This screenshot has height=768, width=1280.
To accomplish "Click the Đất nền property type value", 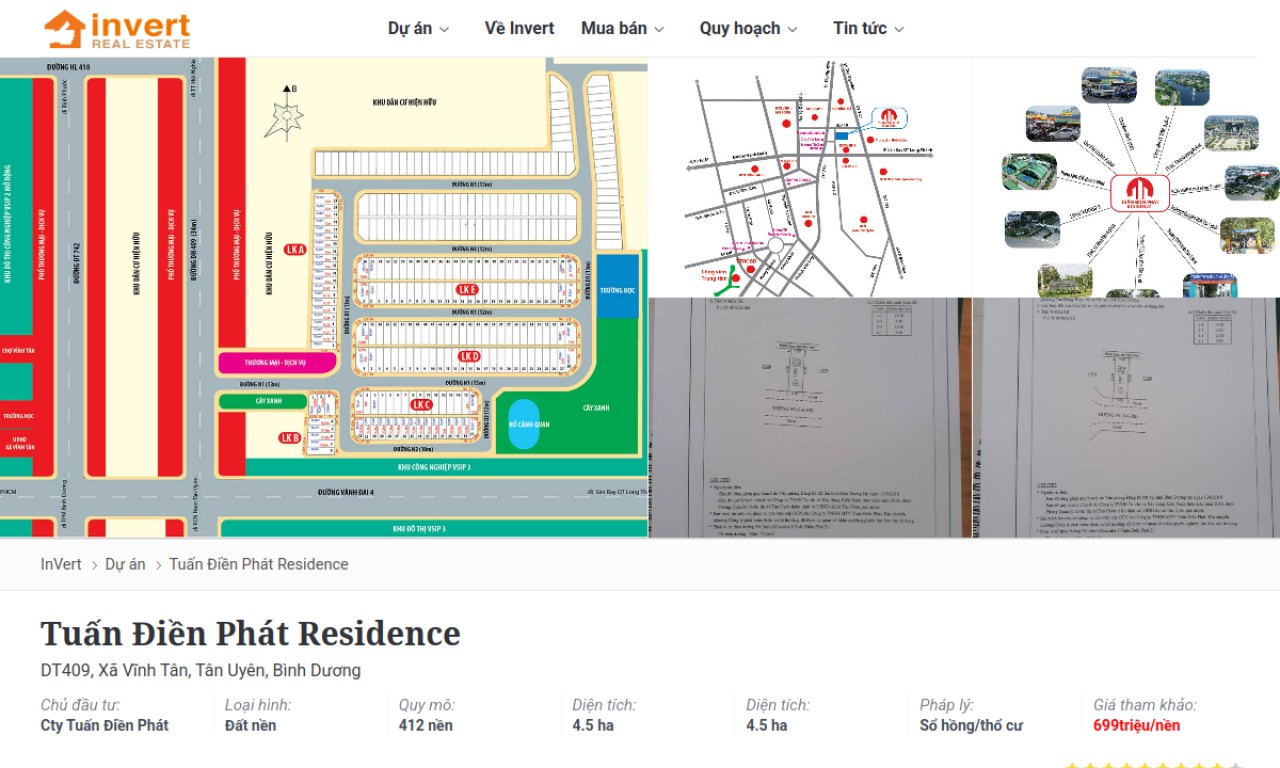I will click(250, 725).
